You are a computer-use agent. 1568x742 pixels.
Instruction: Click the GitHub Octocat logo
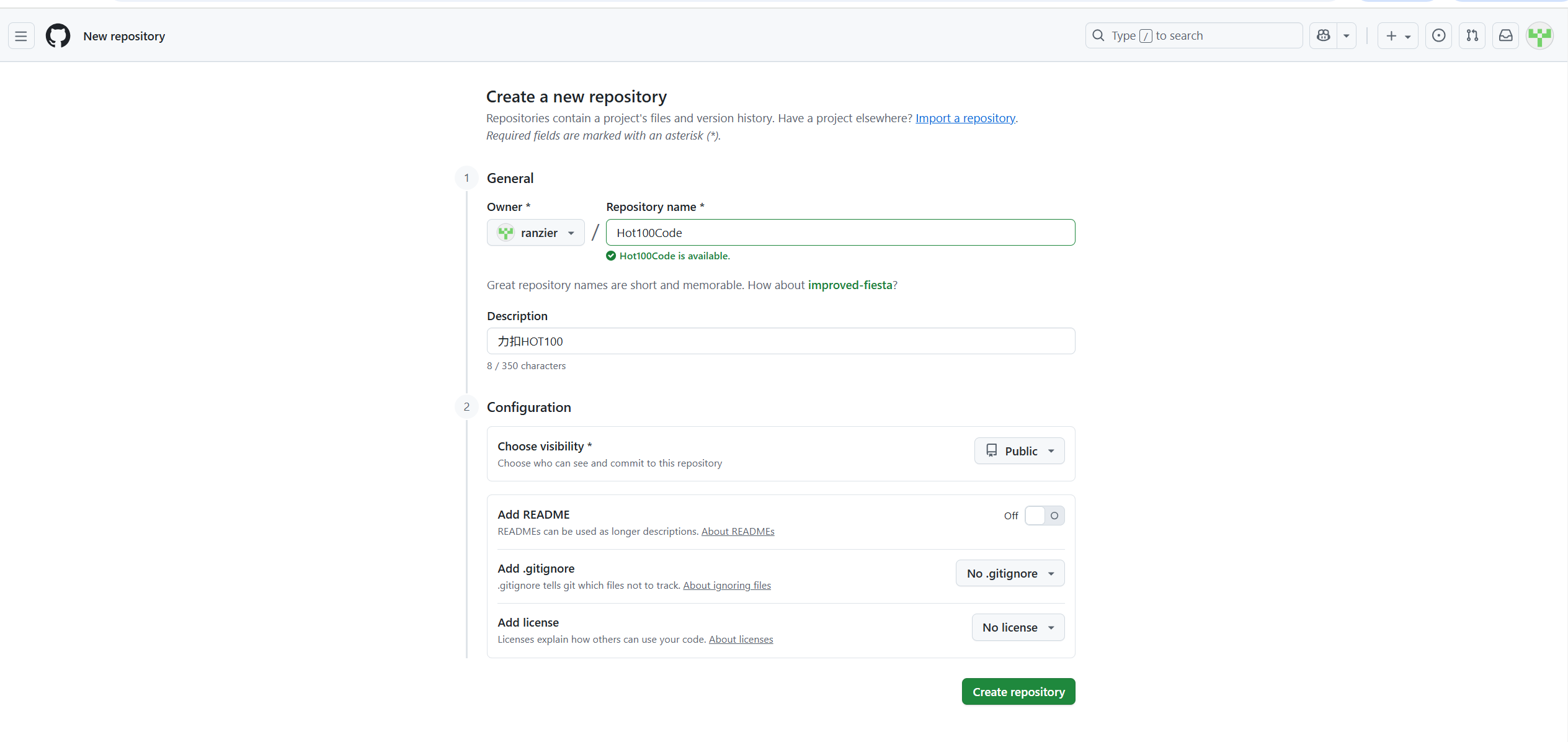[58, 36]
